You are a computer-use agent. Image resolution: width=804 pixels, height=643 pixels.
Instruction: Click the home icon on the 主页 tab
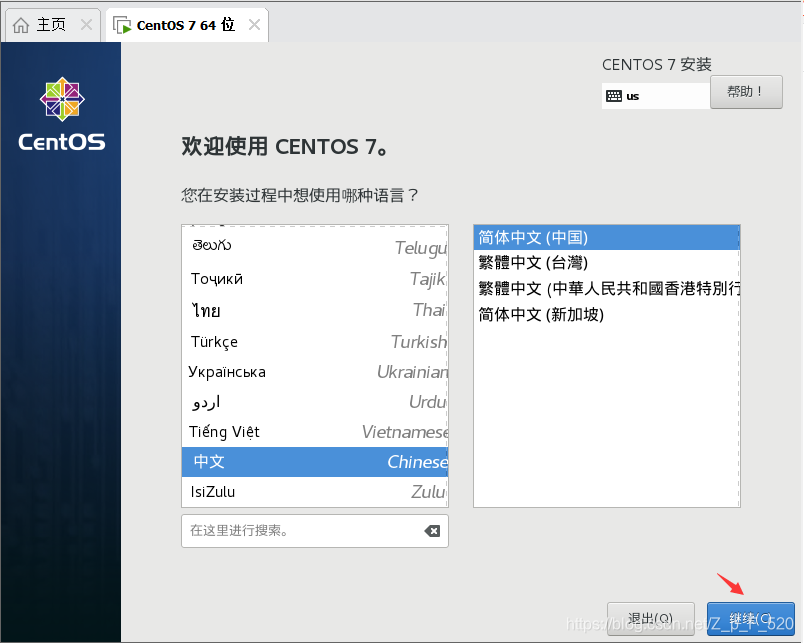click(x=21, y=25)
